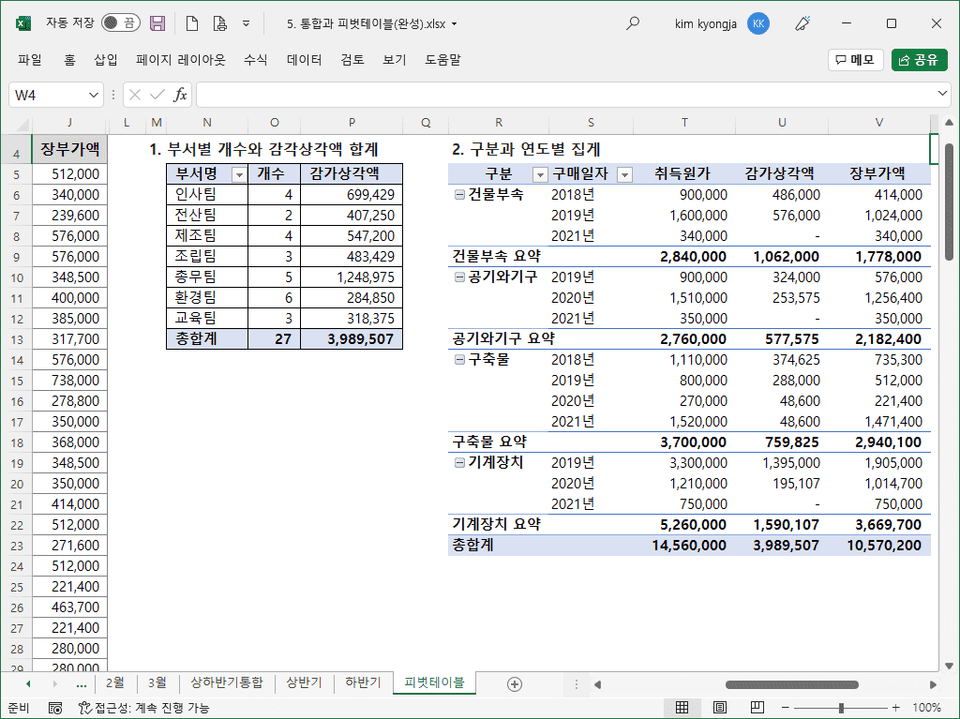This screenshot has height=719, width=960.
Task: Click vertical scroll down arrow
Action: point(948,666)
